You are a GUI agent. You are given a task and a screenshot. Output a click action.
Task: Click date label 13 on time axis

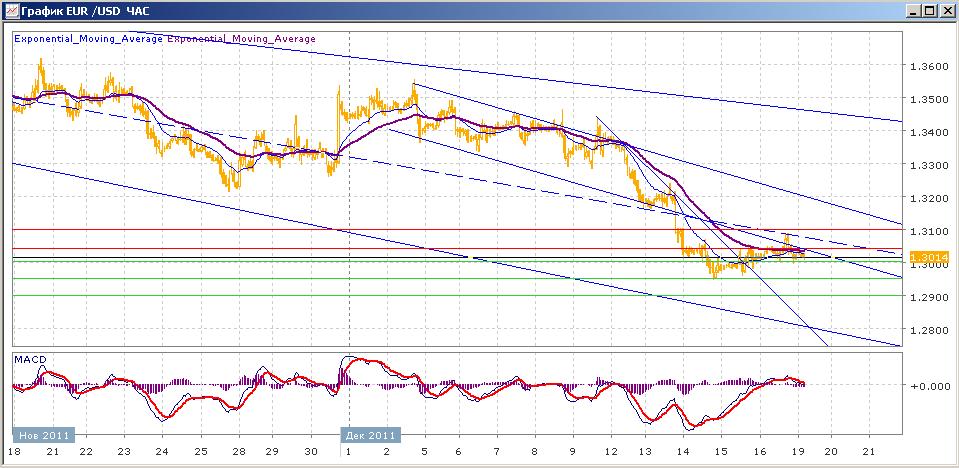(645, 451)
